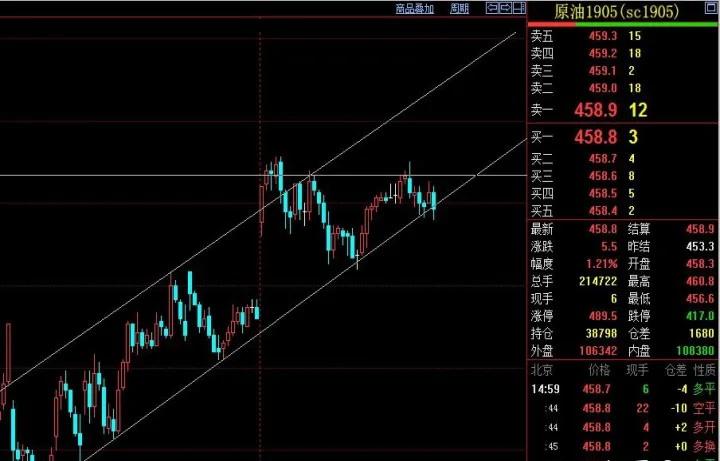
Task: Click the 最低 low price 456.6
Action: tap(700, 299)
